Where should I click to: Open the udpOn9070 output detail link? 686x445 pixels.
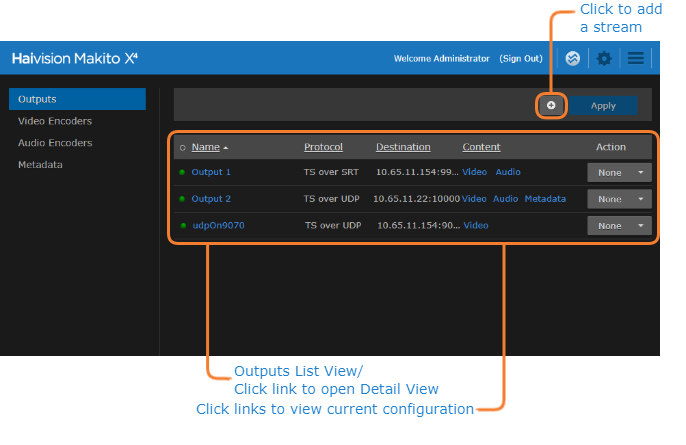pos(218,226)
